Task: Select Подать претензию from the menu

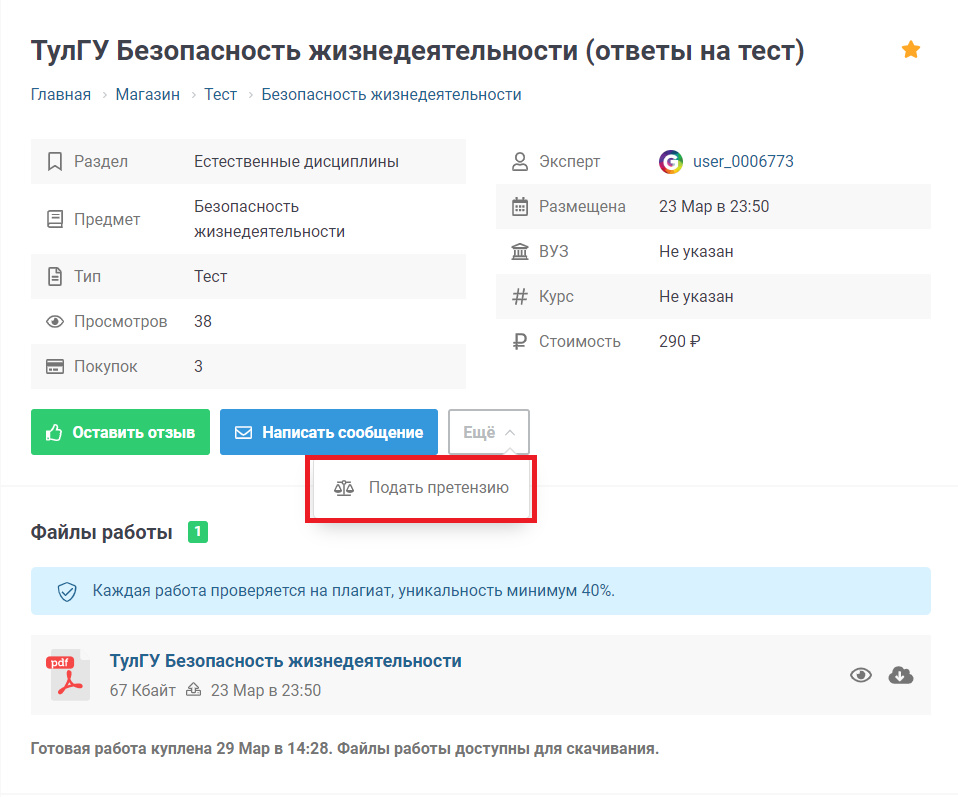Action: 438,488
